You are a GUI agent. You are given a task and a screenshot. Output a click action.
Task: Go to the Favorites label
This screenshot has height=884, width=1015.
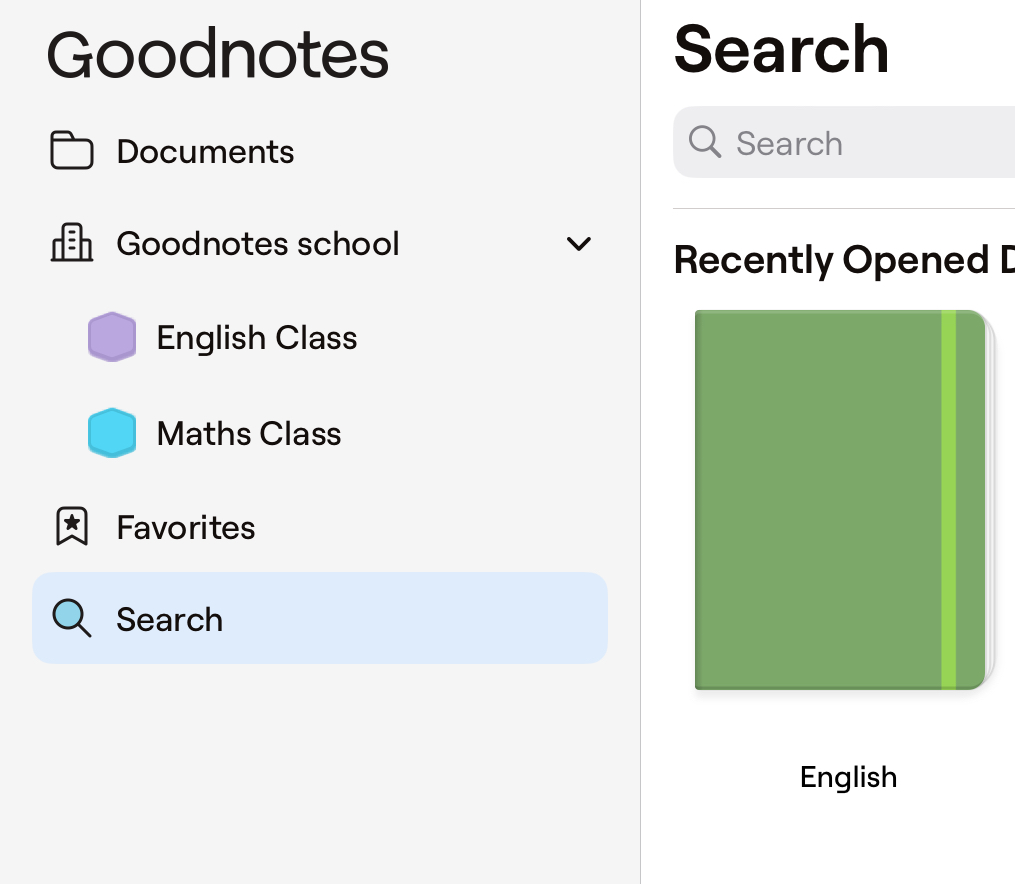[186, 528]
